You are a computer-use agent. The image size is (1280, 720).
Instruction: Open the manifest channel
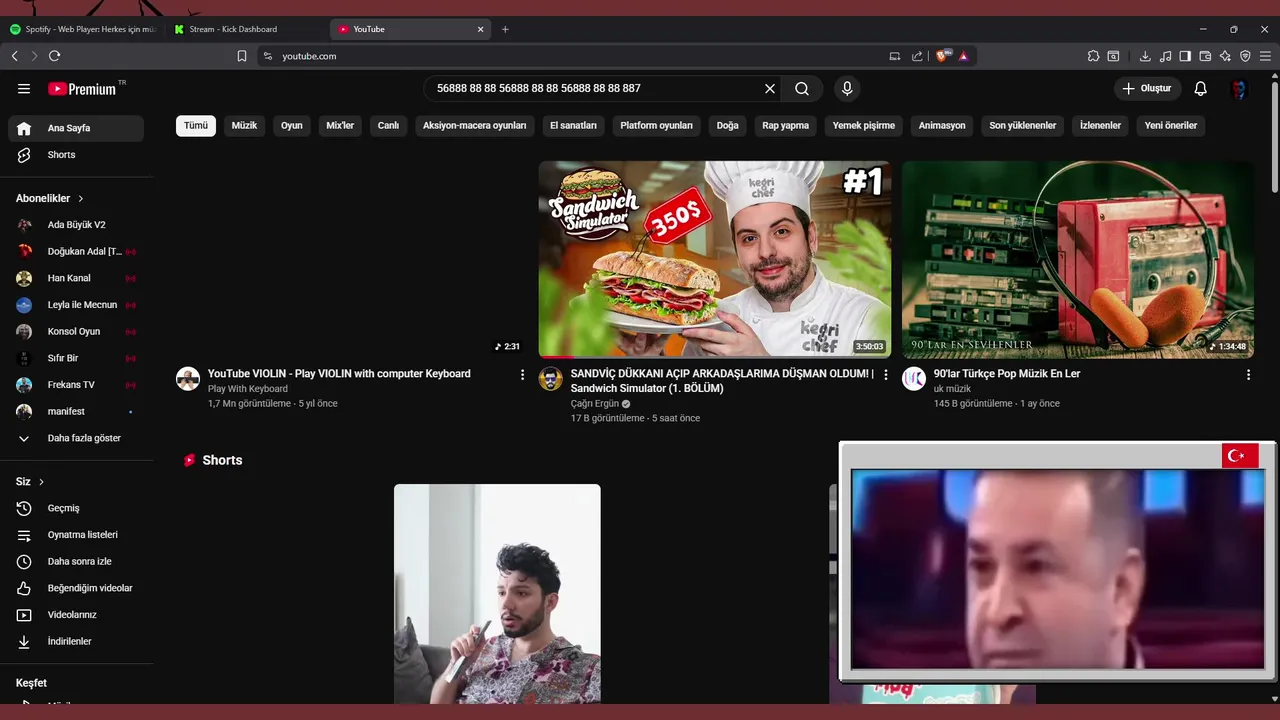click(76, 412)
